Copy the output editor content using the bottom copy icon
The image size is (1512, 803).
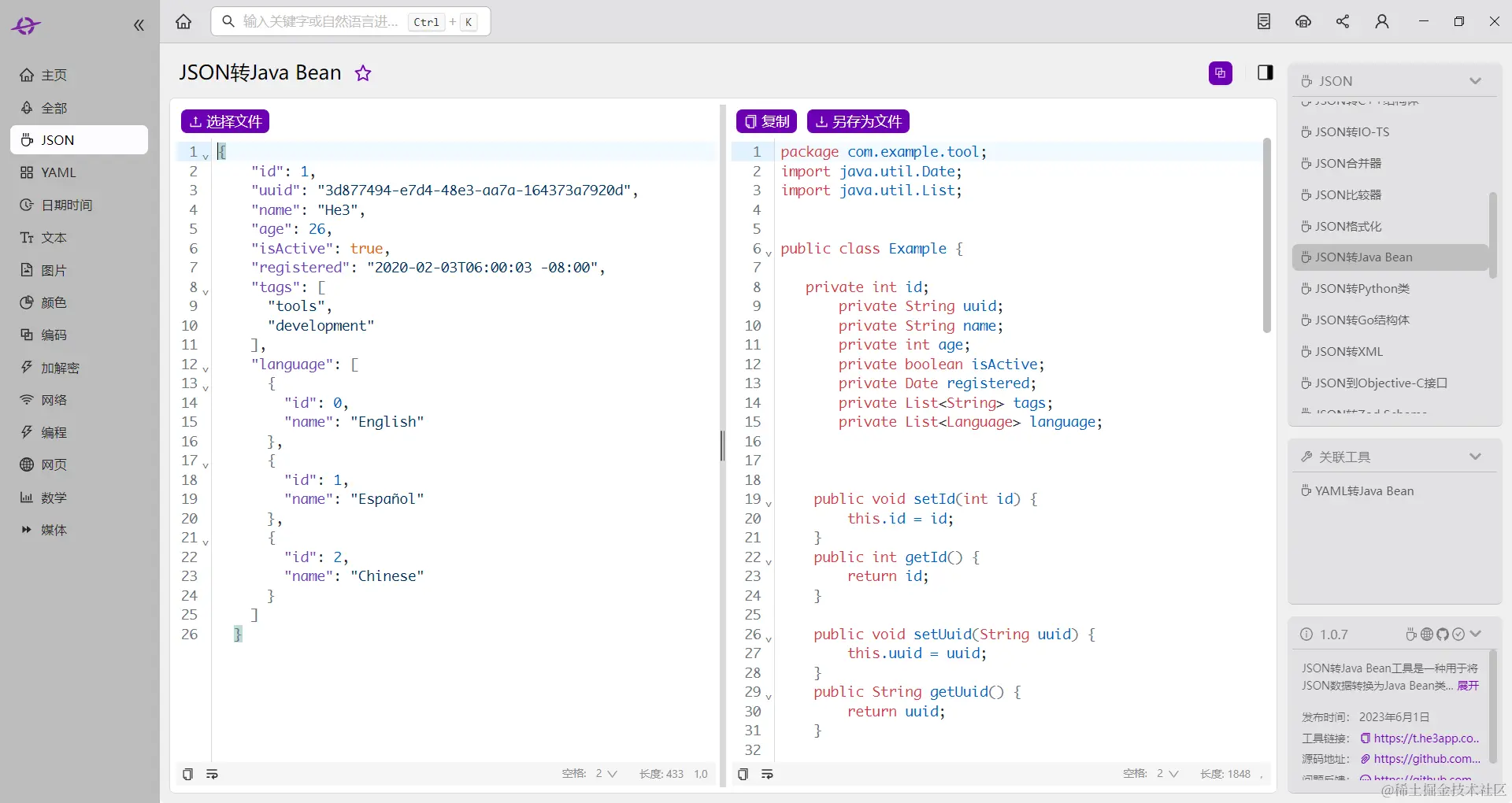pos(743,775)
